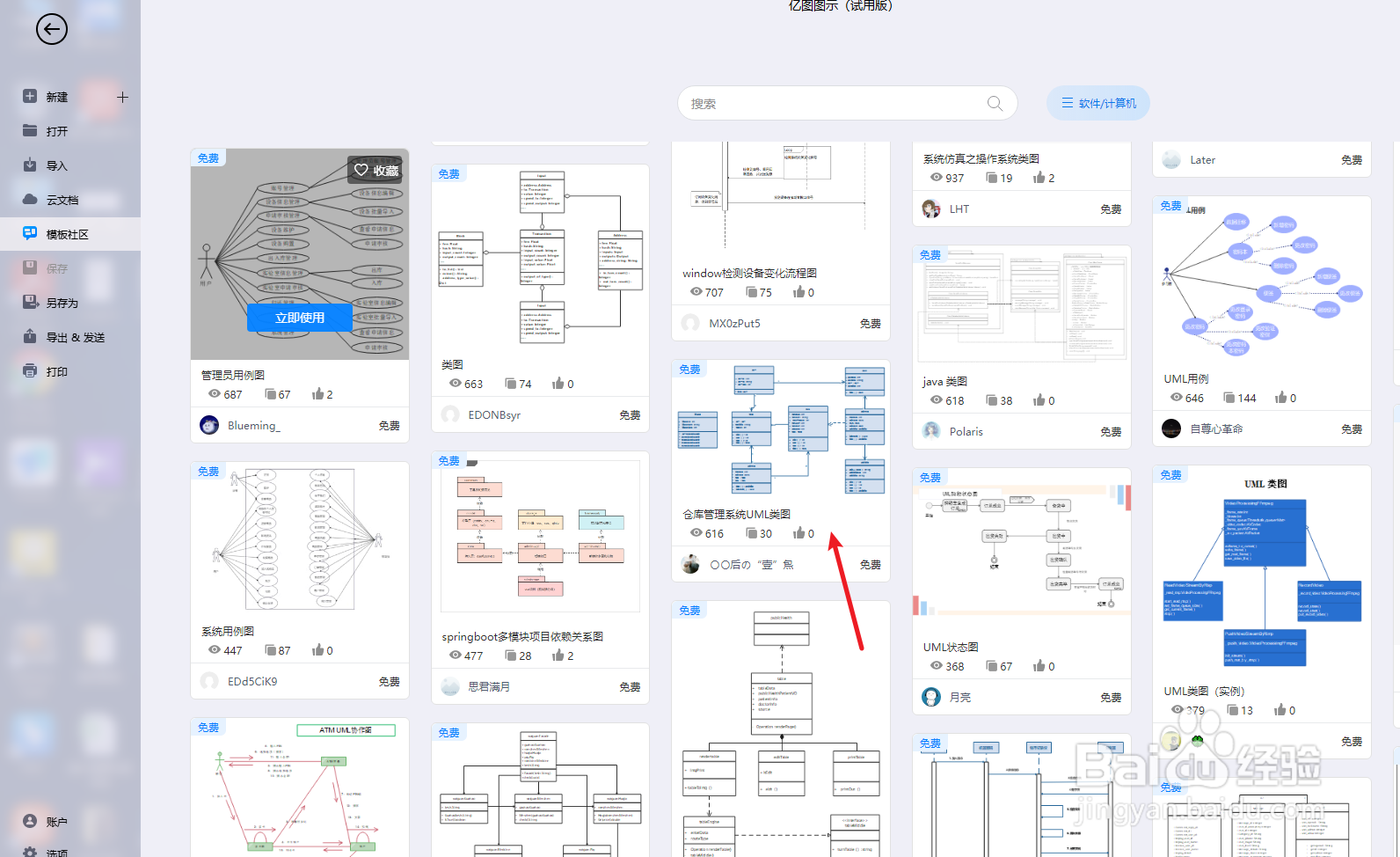Click 系统仿真之操作系统类图 title

pyautogui.click(x=981, y=158)
